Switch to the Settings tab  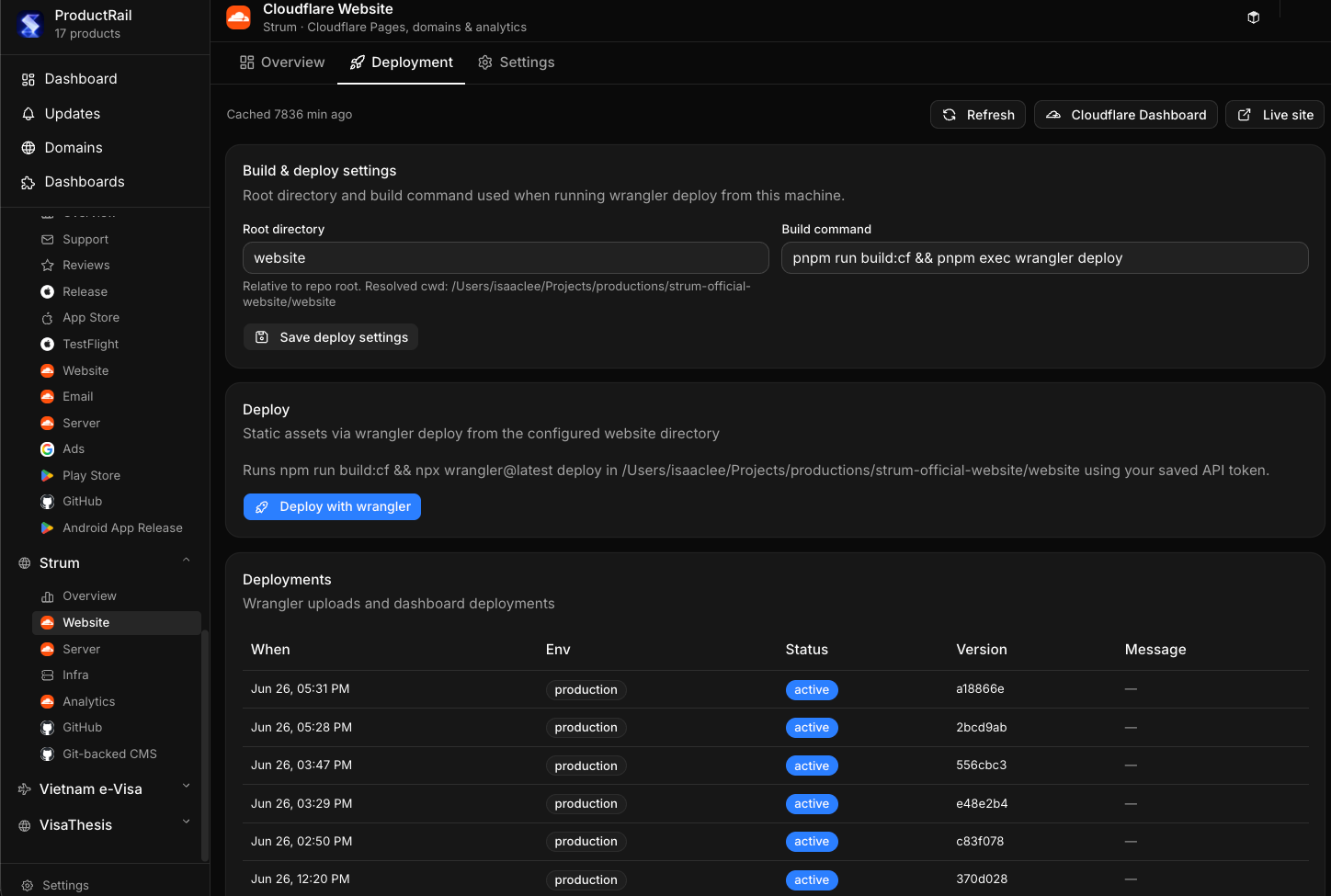tap(517, 62)
